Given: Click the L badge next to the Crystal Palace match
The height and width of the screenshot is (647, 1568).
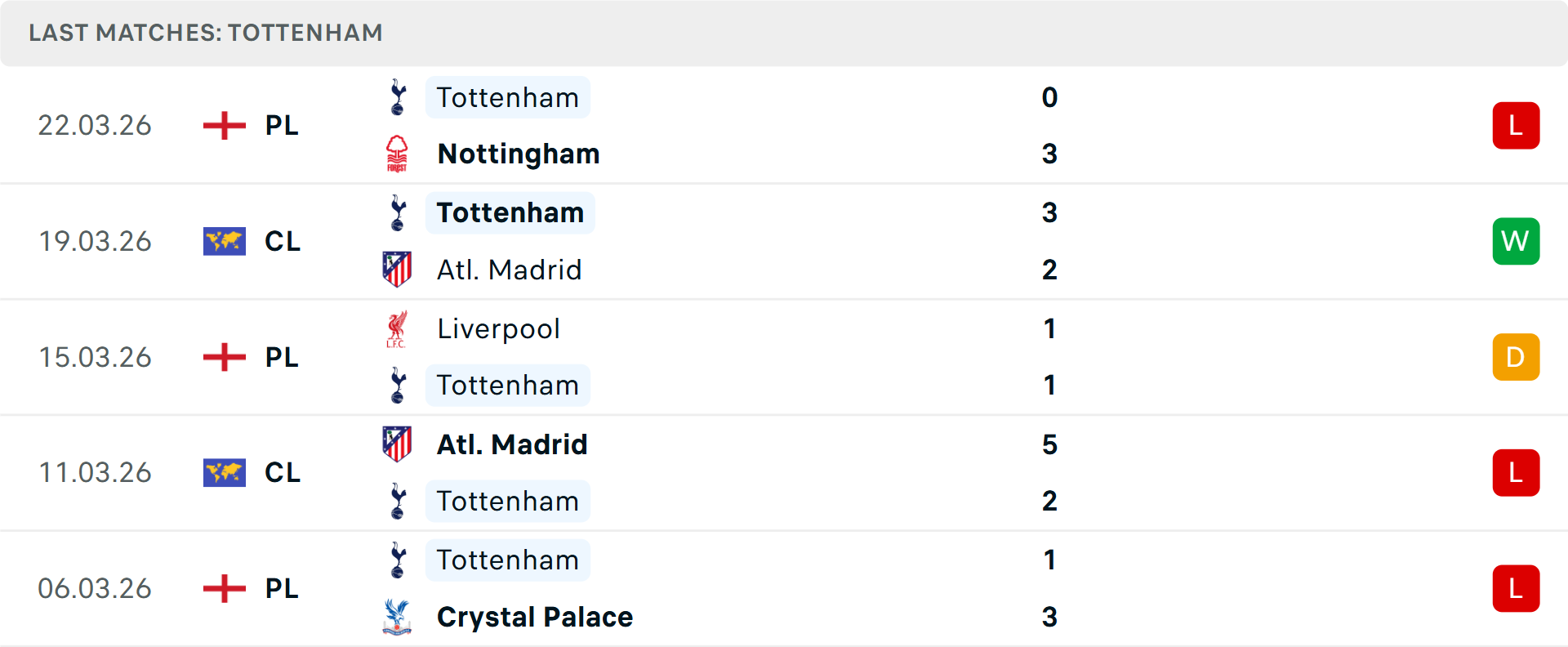Looking at the screenshot, I should click(x=1516, y=588).
